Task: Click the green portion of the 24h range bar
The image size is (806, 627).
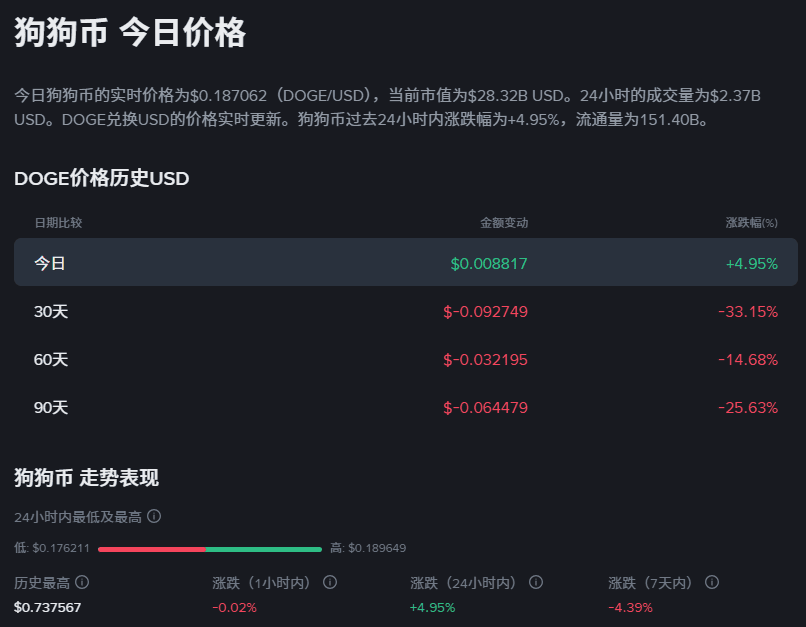Action: pos(264,549)
